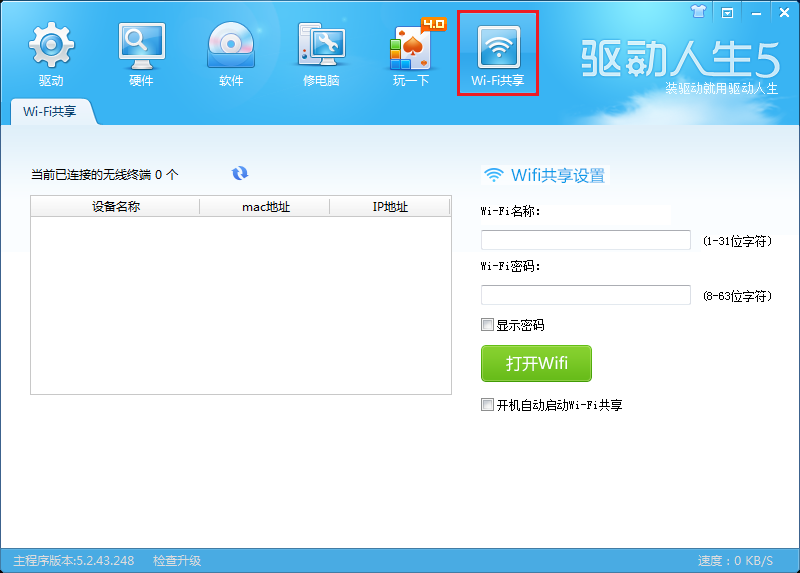Open the skin shirt icon in title bar
Image resolution: width=800 pixels, height=573 pixels.
click(698, 11)
